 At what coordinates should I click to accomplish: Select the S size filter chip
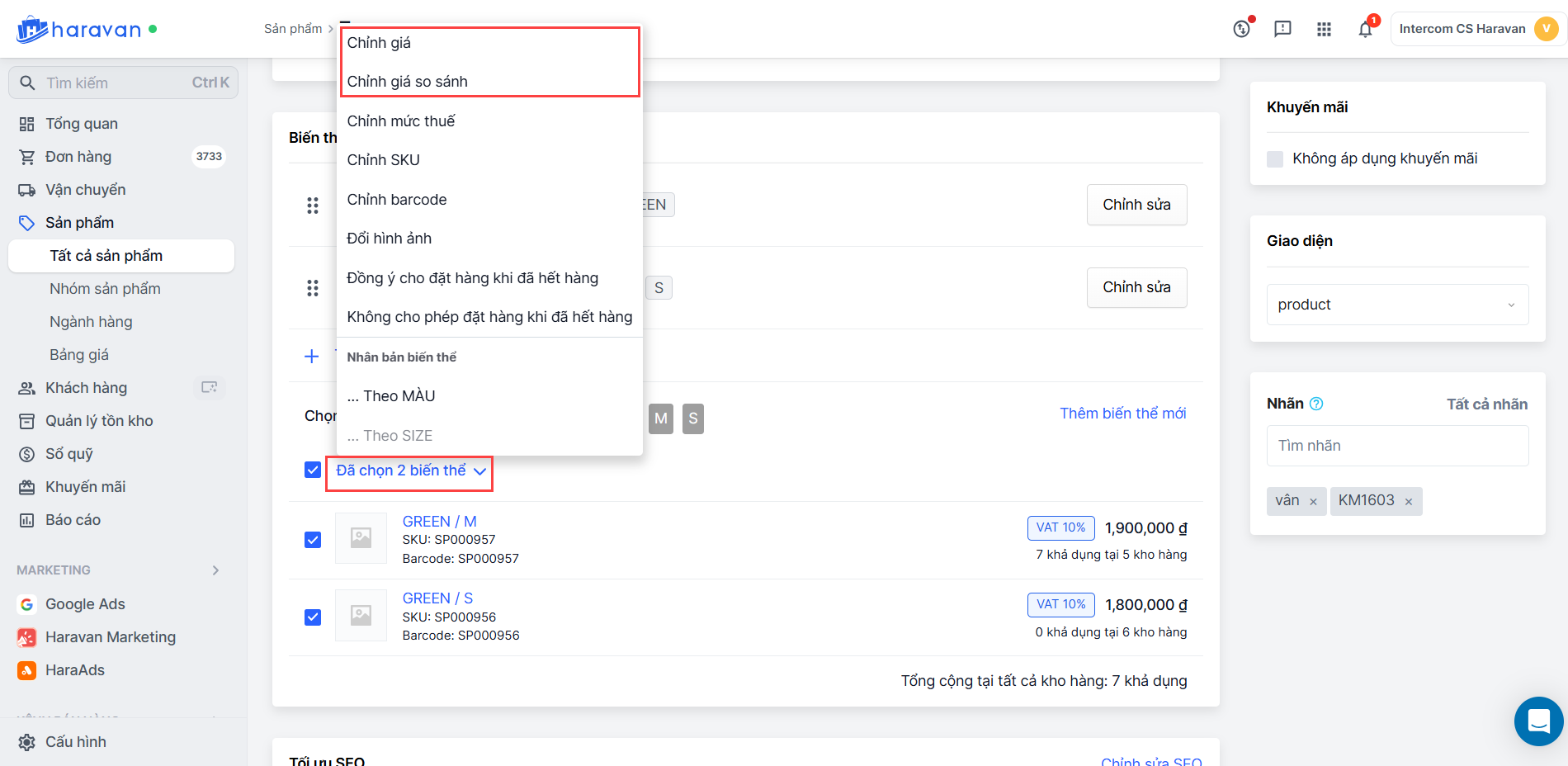click(x=693, y=418)
